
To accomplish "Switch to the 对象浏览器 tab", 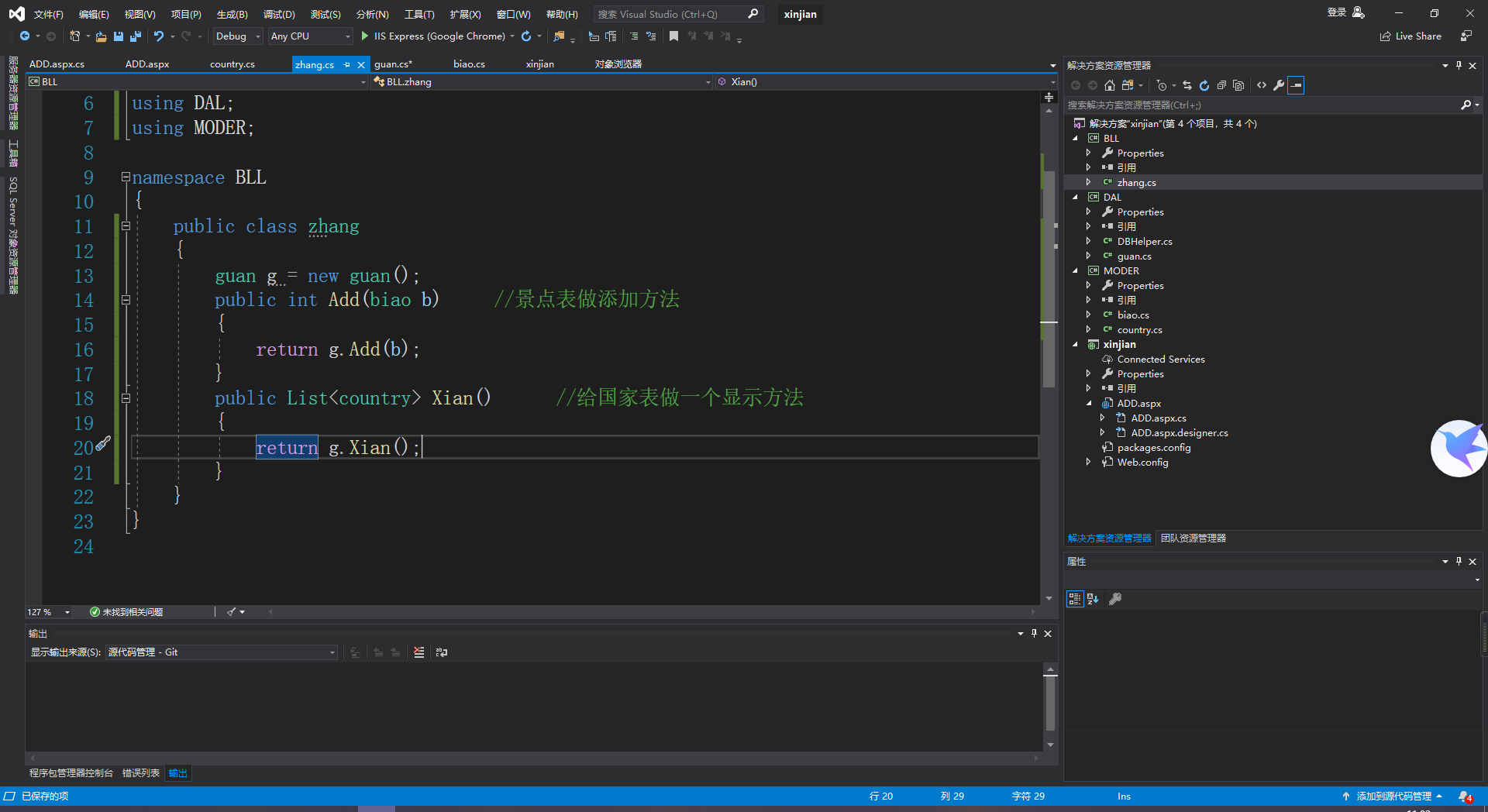I will pyautogui.click(x=618, y=64).
